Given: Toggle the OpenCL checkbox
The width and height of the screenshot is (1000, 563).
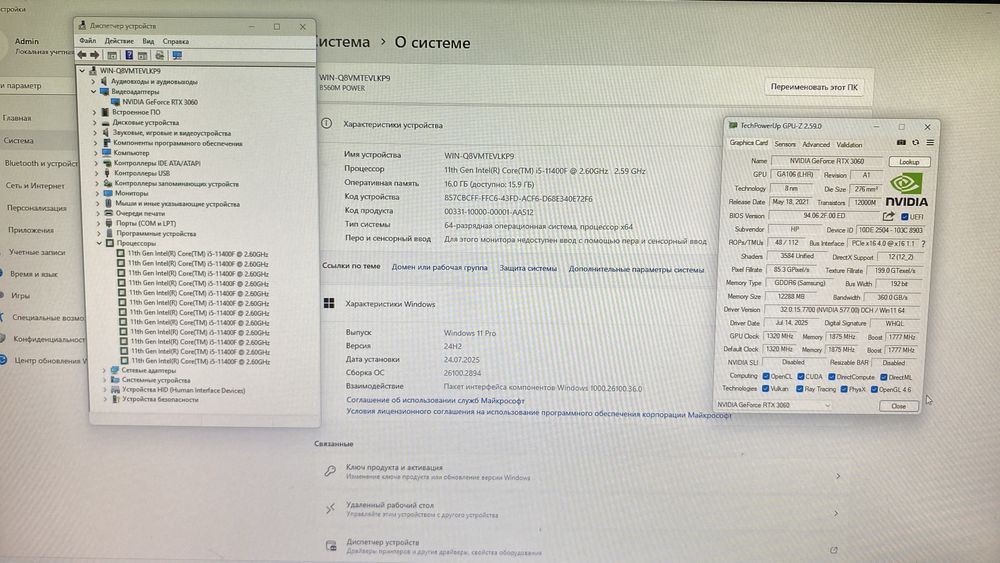Looking at the screenshot, I should 766,376.
